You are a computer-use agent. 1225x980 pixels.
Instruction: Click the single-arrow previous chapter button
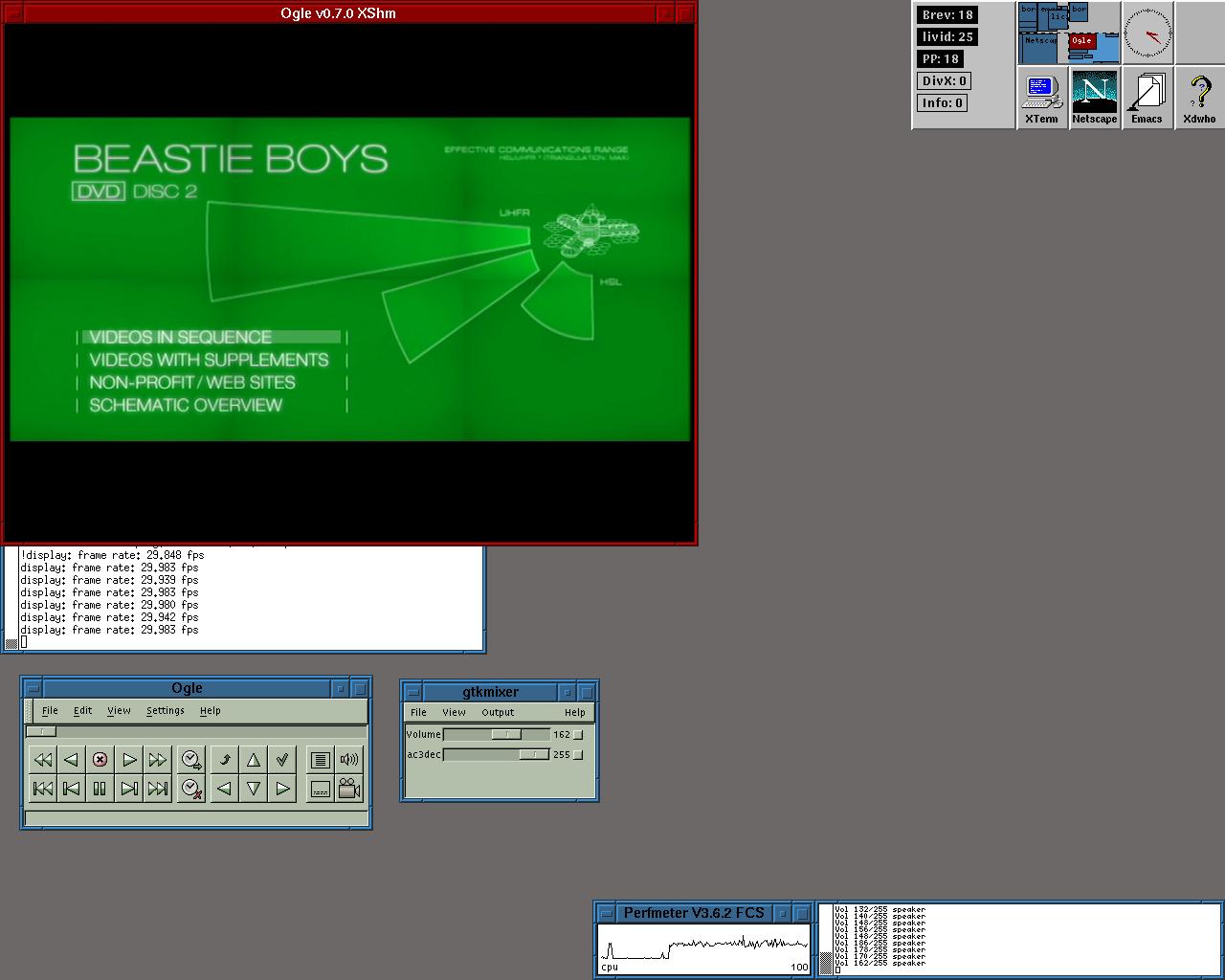click(71, 789)
